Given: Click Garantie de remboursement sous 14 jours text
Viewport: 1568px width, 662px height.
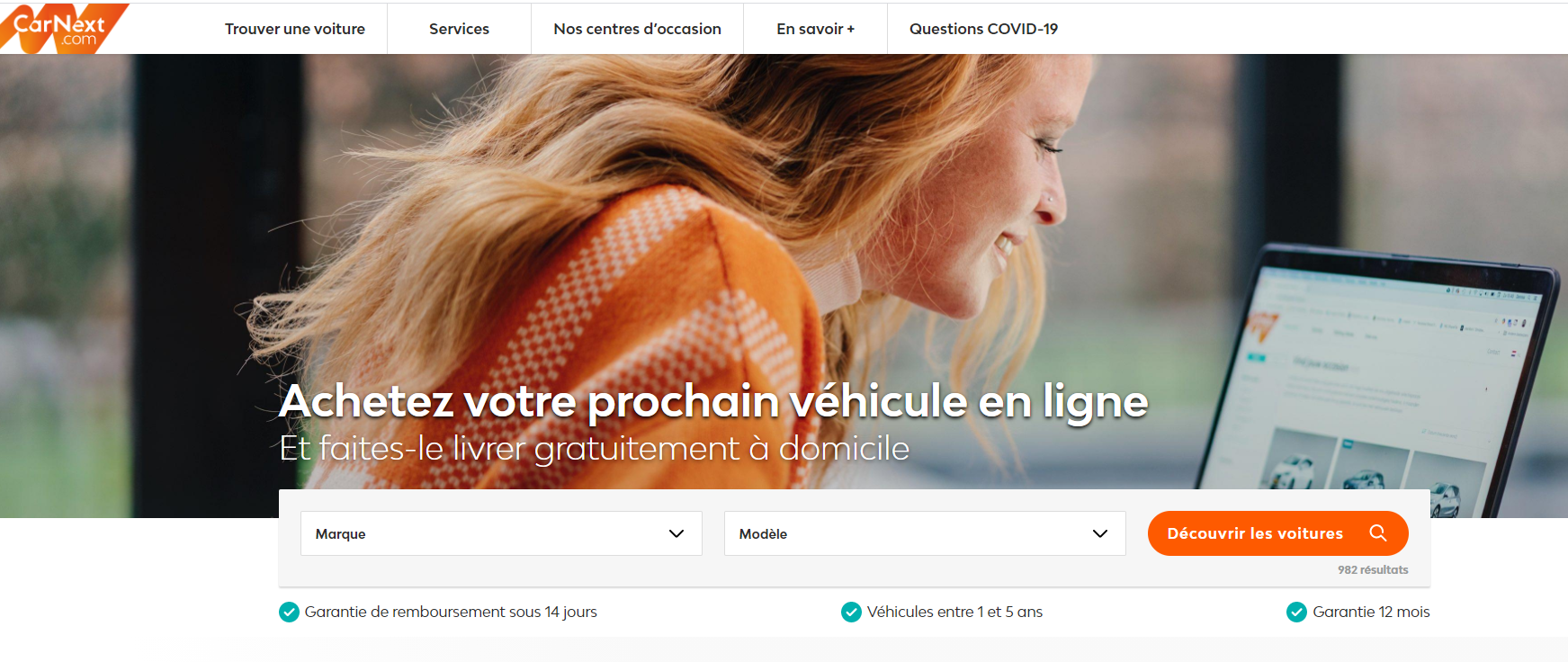Looking at the screenshot, I should coord(451,613).
